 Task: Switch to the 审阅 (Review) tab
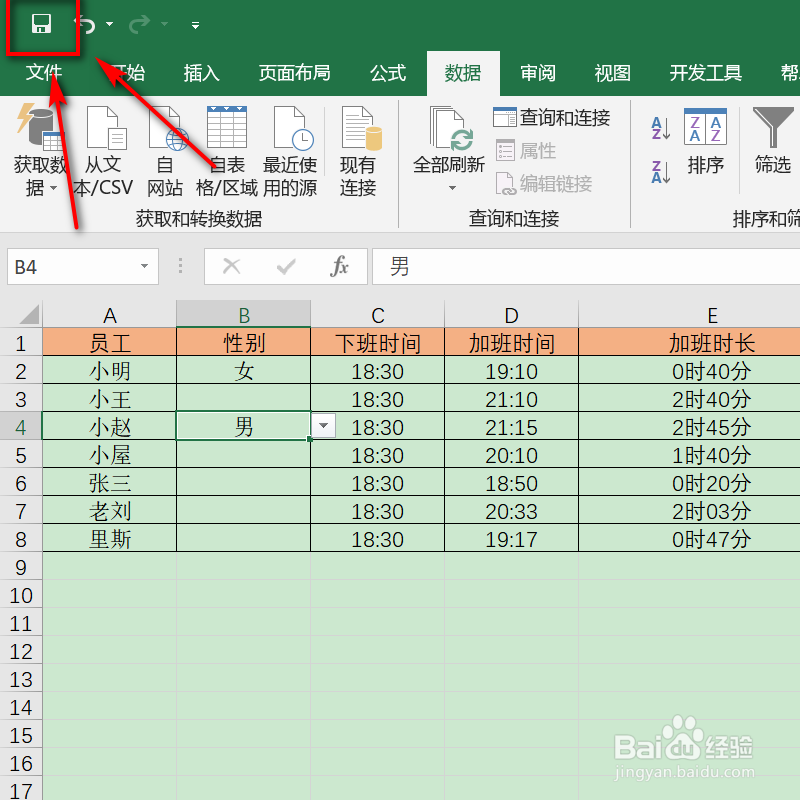537,72
